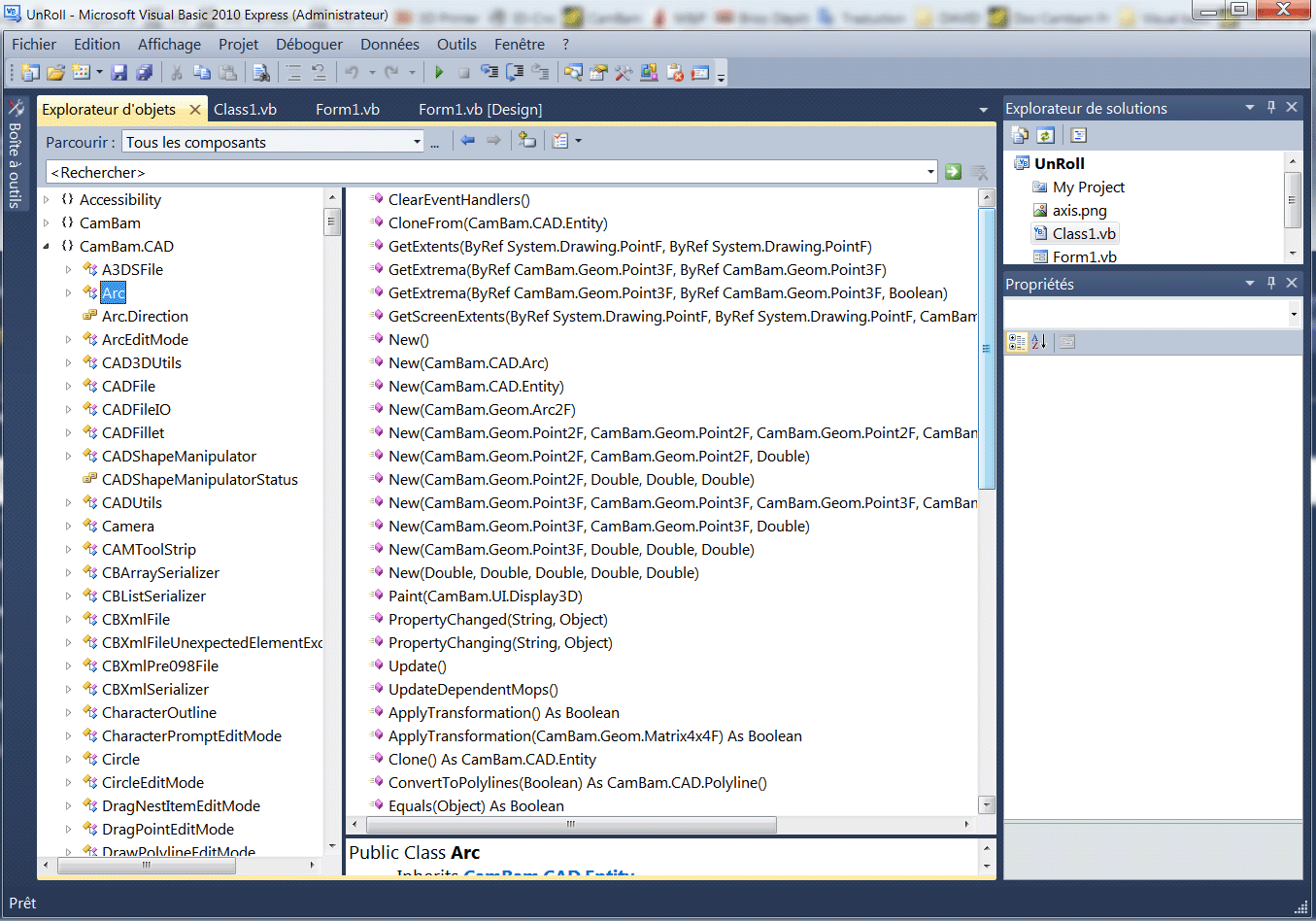
Task: Click the Step Out debug icon
Action: pos(540,73)
